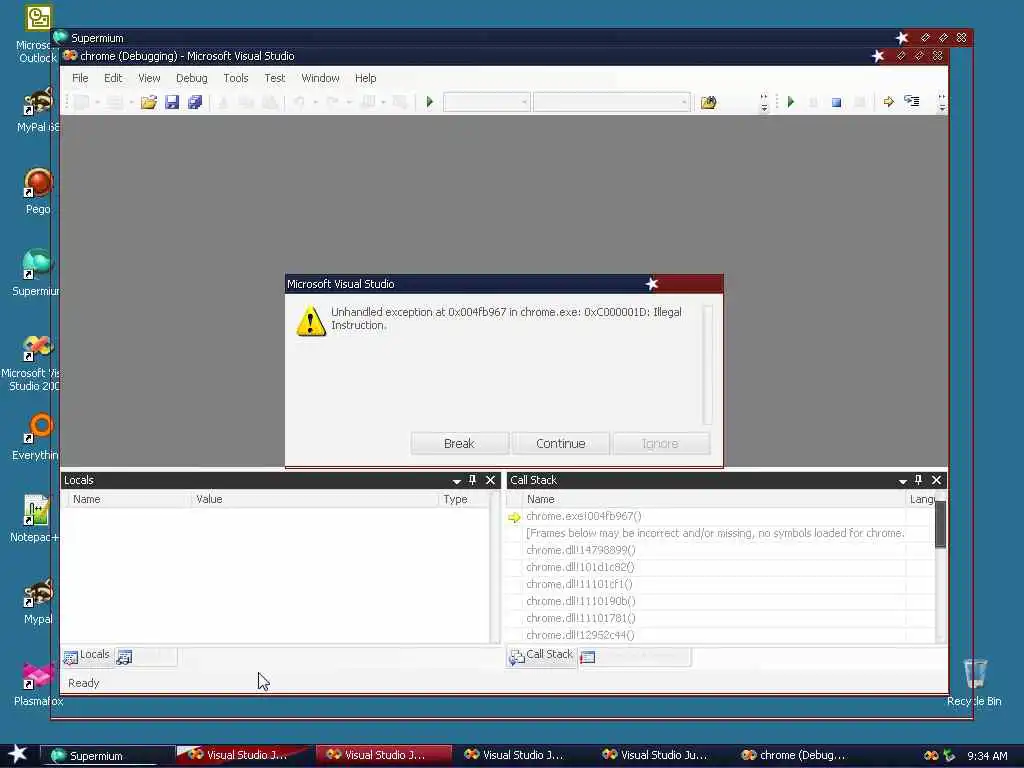Click the Break All pause icon
This screenshot has width=1024, height=768.
814,103
